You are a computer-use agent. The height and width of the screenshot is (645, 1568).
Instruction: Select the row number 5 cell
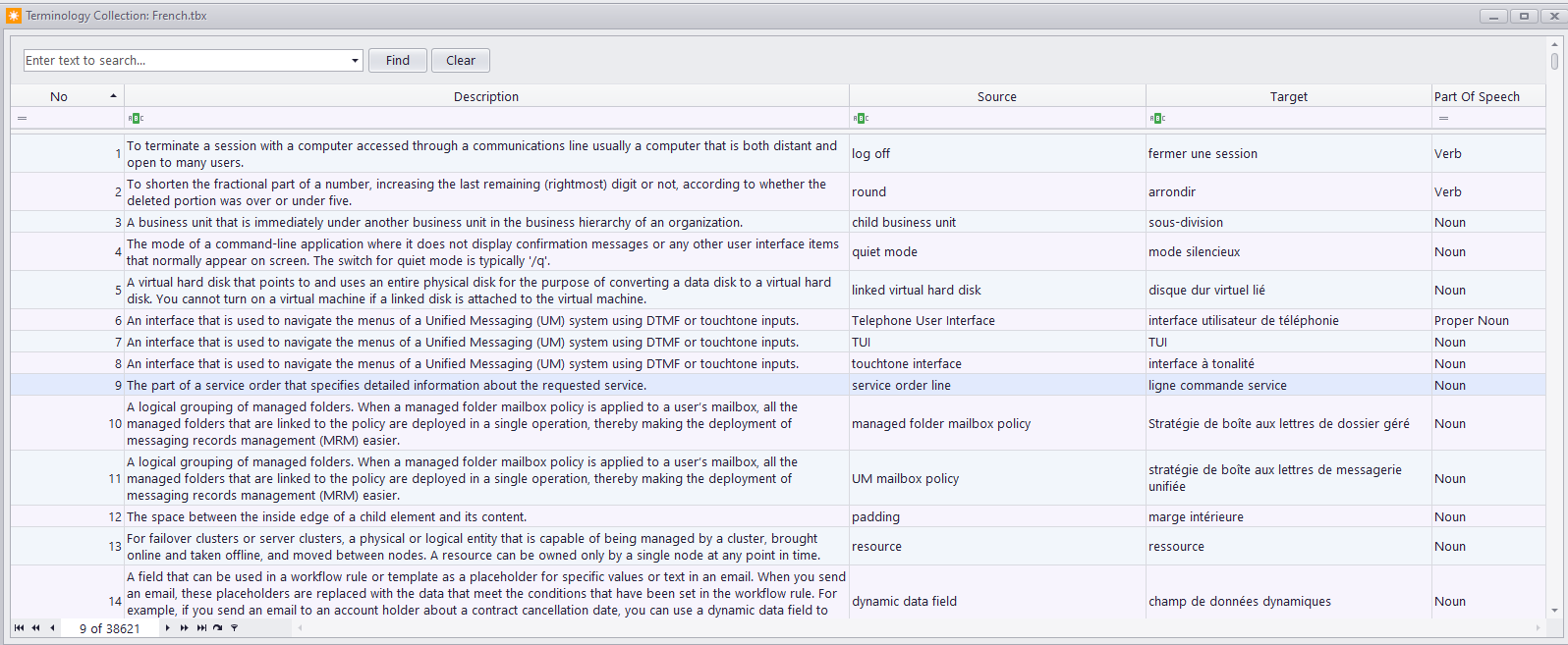click(67, 291)
